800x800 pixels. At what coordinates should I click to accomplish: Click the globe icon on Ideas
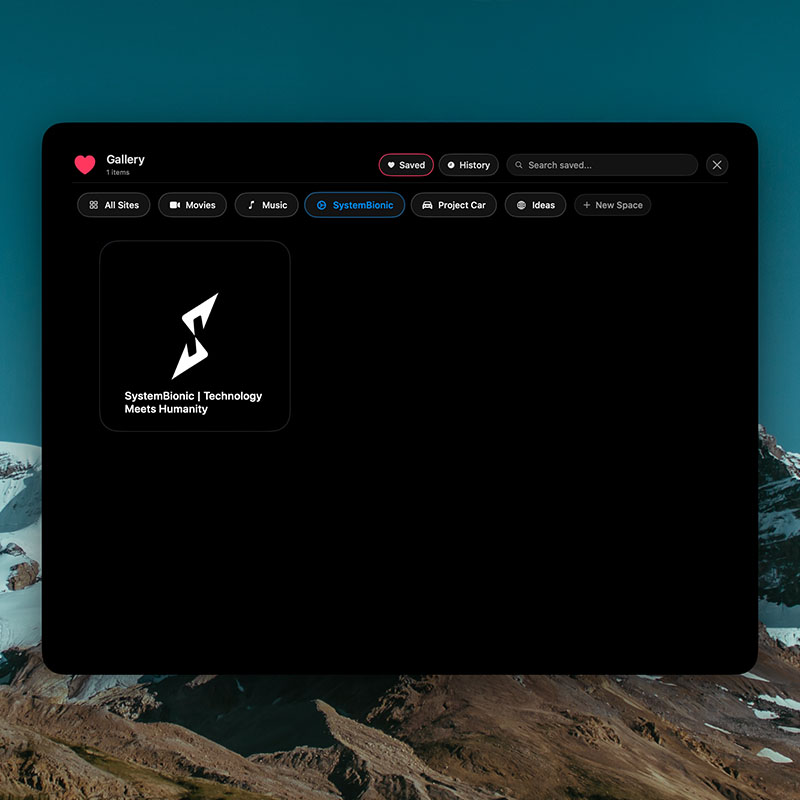coord(521,205)
